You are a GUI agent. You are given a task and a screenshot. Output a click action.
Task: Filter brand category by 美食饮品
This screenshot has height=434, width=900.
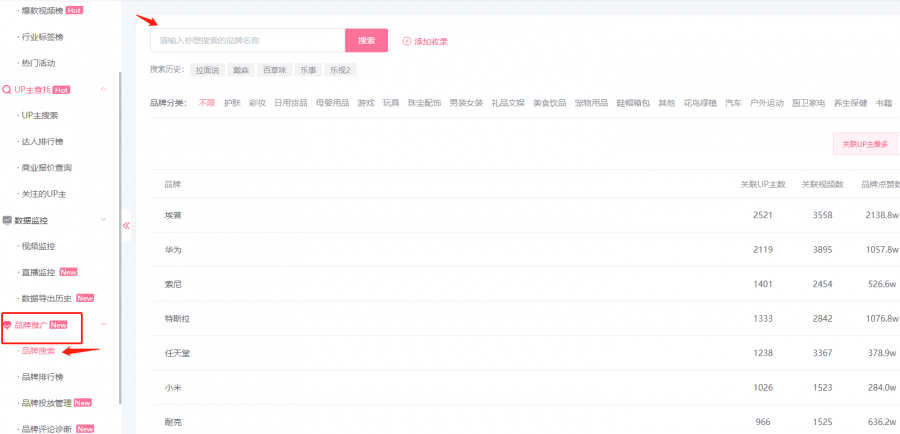pyautogui.click(x=549, y=103)
